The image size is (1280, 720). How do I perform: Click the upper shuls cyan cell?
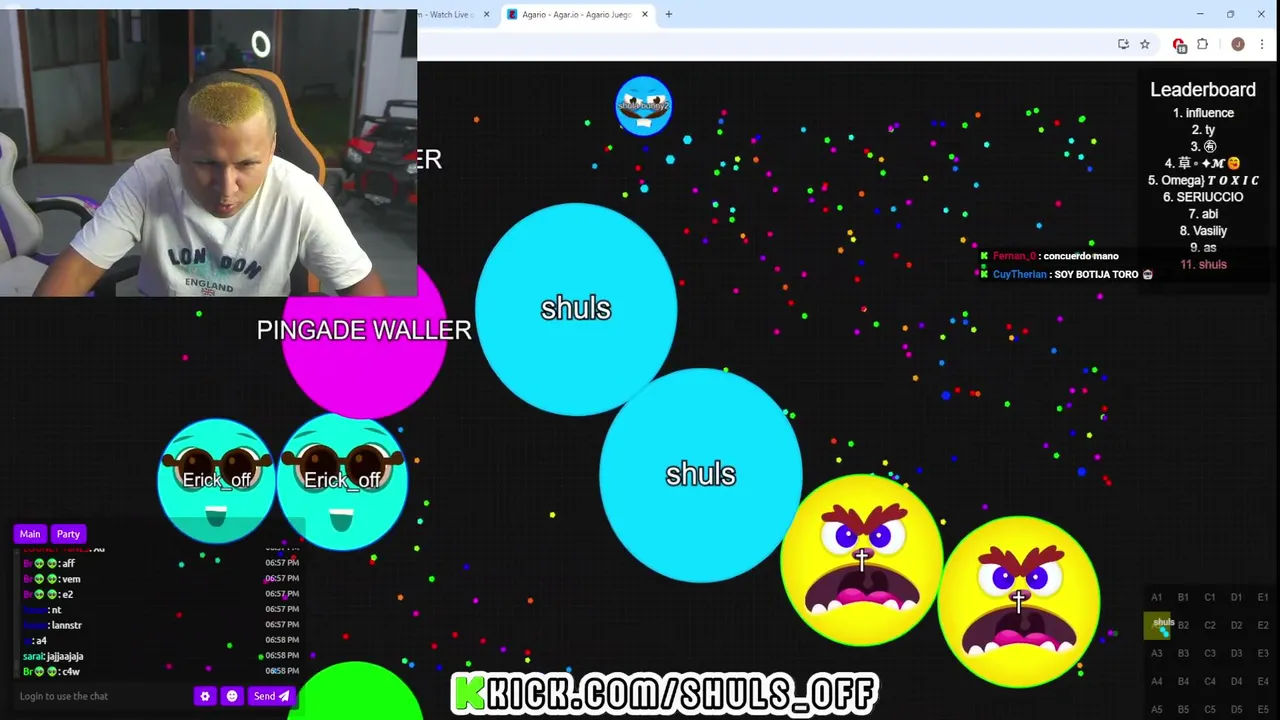click(576, 308)
